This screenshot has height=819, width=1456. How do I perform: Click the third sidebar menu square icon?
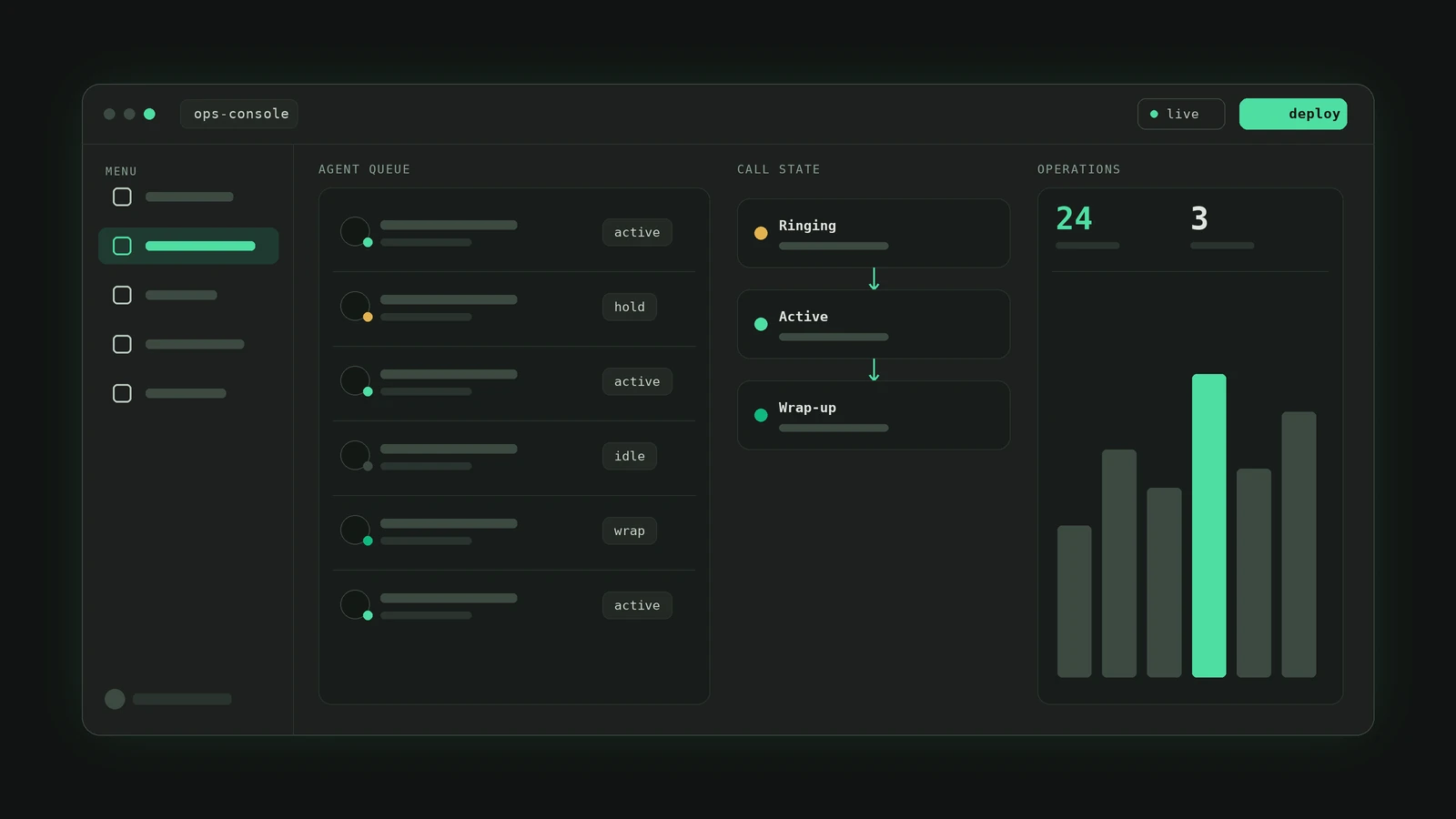[122, 295]
